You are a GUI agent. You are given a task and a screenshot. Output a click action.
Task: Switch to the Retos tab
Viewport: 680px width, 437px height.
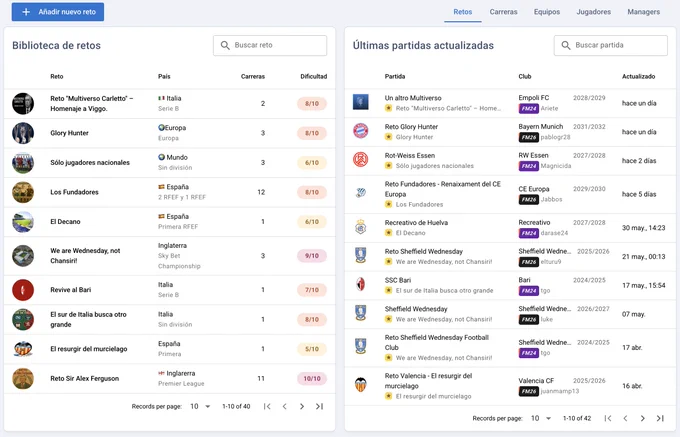(x=462, y=12)
